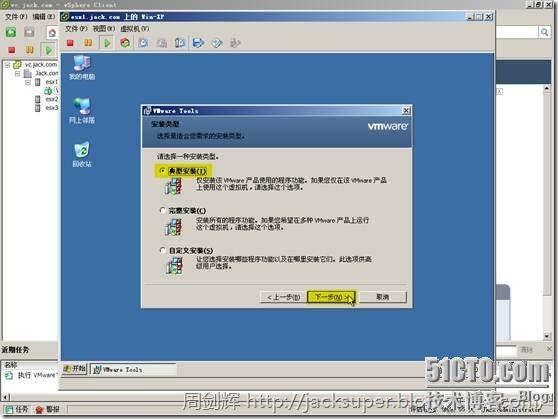Click the pause icon in vSphere main toolbar
Viewport: 558px width, 419px height.
coord(30,50)
